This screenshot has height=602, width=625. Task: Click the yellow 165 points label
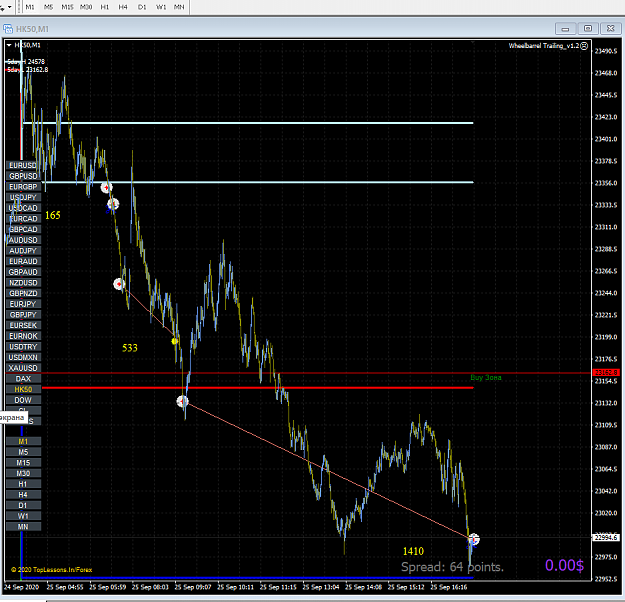[53, 215]
